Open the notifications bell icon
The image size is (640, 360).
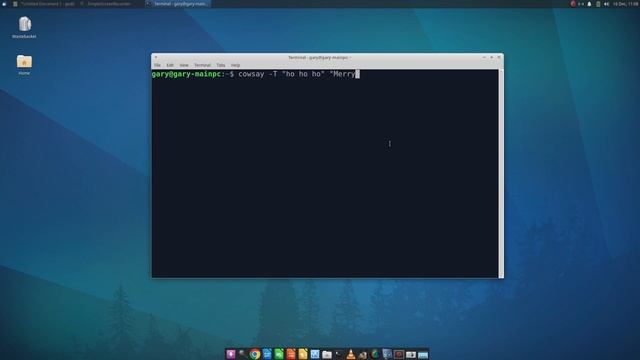point(589,4)
